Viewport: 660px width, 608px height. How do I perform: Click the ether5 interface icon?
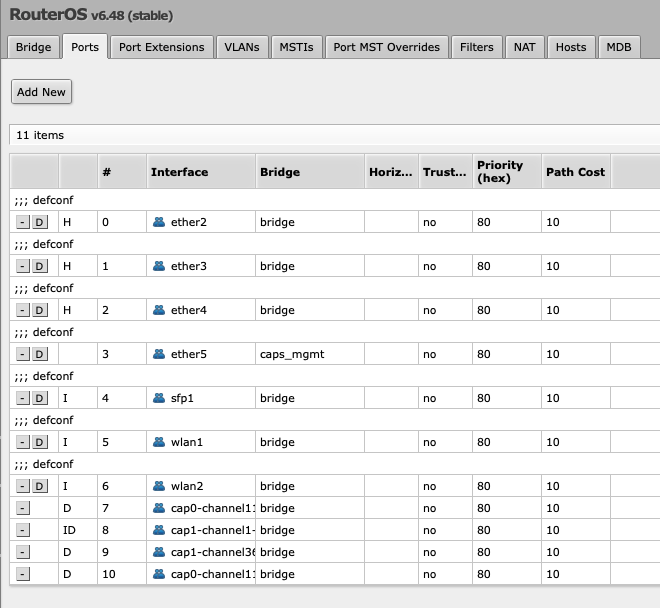point(159,354)
